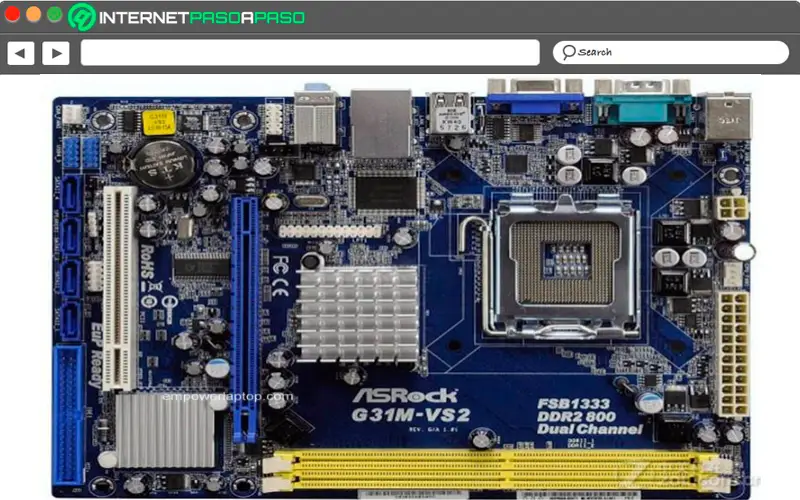Click the orange minimize window dot

(x=34, y=14)
